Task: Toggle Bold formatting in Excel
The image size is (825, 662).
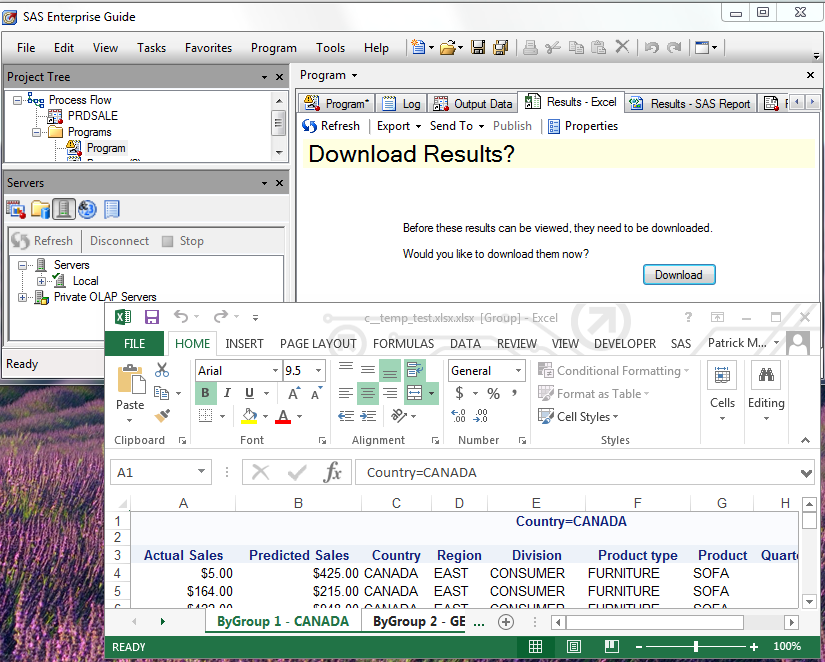Action: pos(206,393)
